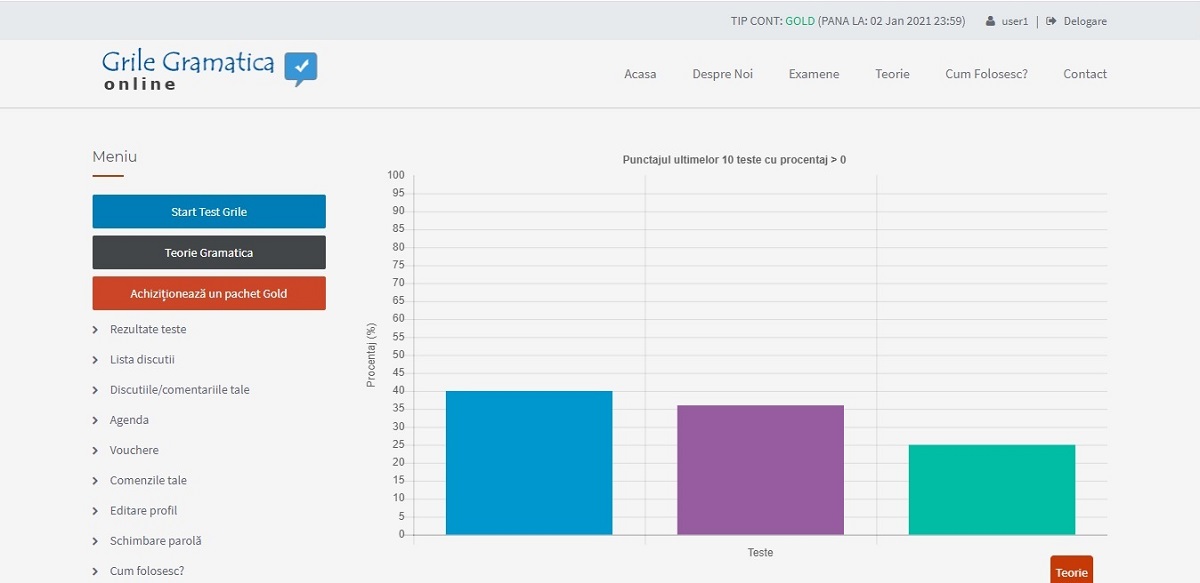Click the purple chart bar
Screen dimensions: 1200x583
[x=760, y=469]
